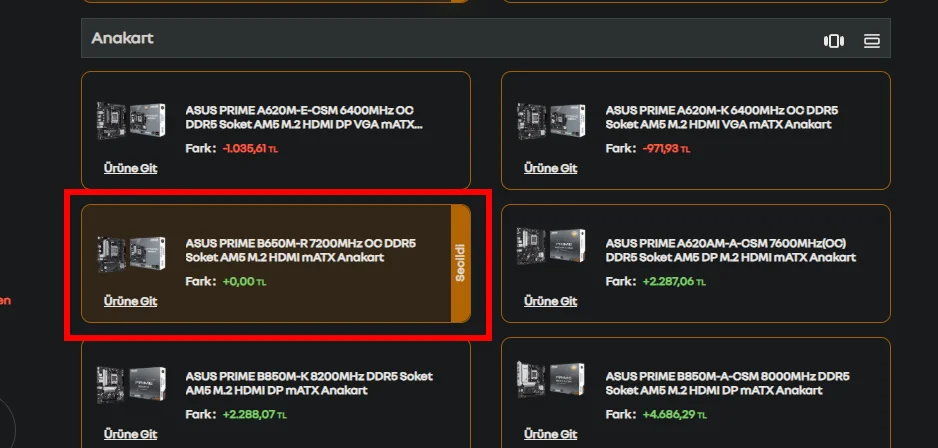Image resolution: width=938 pixels, height=448 pixels.
Task: Click the PRIME B850M-A-CSM product thumbnail
Action: point(551,379)
